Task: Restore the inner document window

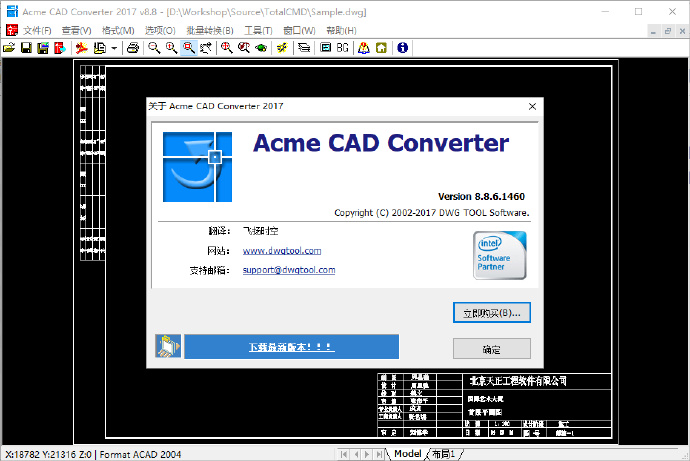Action: point(668,31)
